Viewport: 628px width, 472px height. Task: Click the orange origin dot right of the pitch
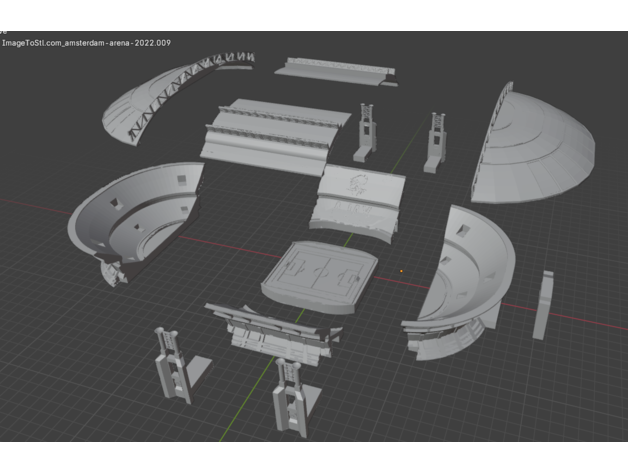pyautogui.click(x=402, y=268)
